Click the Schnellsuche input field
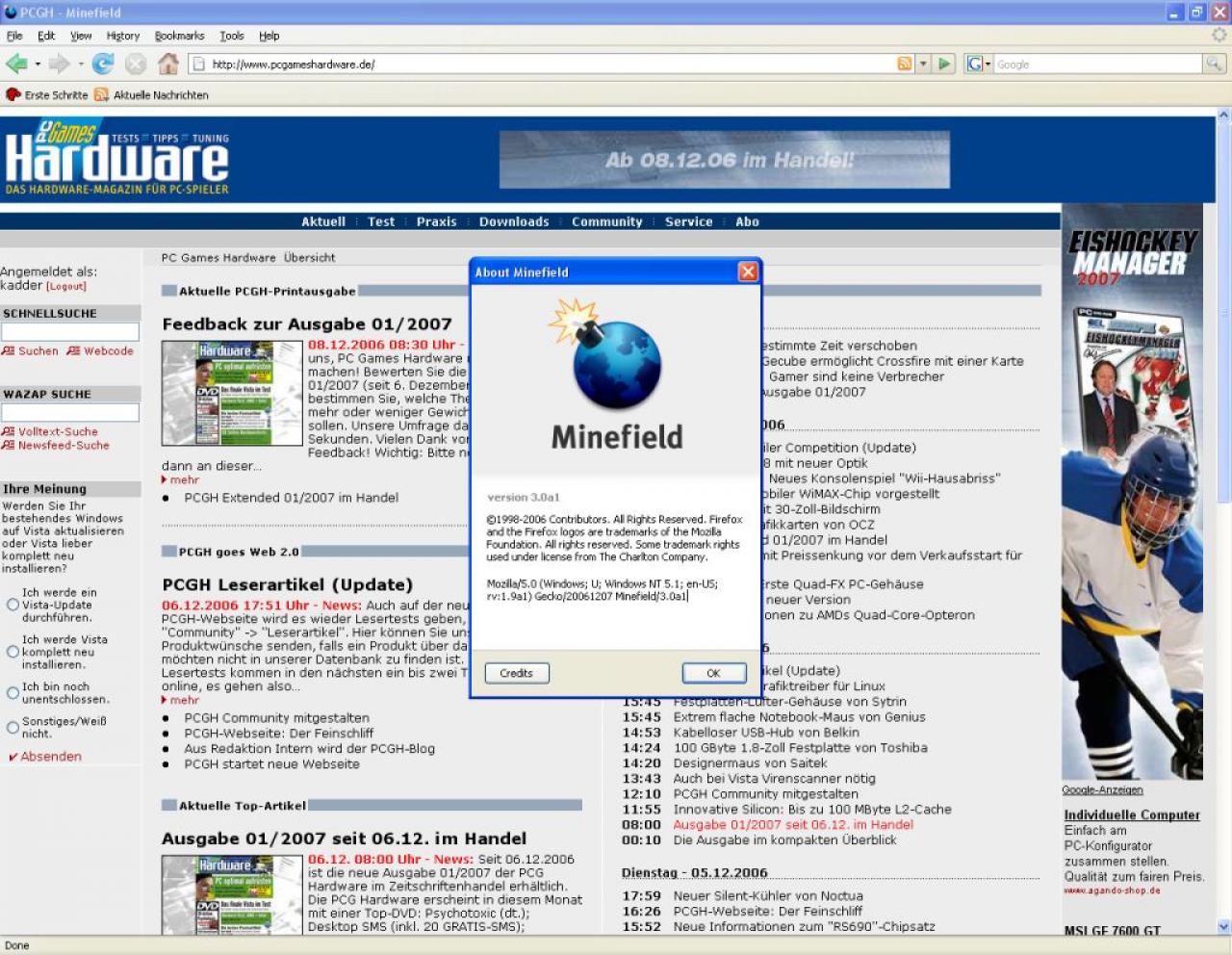1232x955 pixels. 70,331
